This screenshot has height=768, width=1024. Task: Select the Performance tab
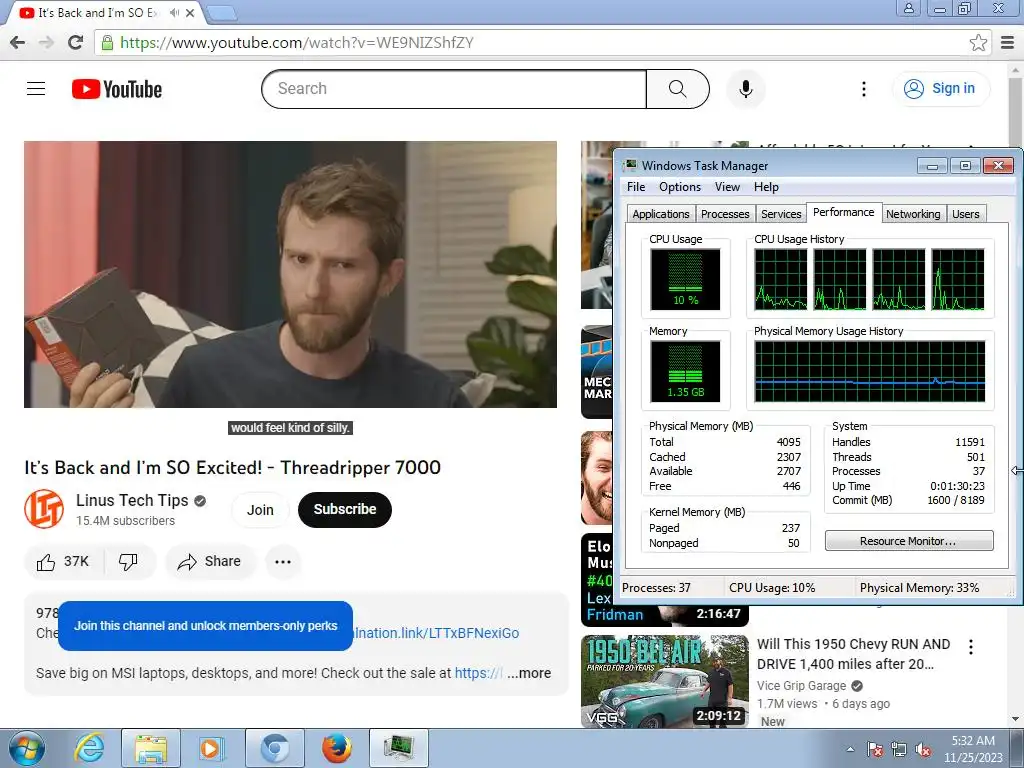[843, 212]
